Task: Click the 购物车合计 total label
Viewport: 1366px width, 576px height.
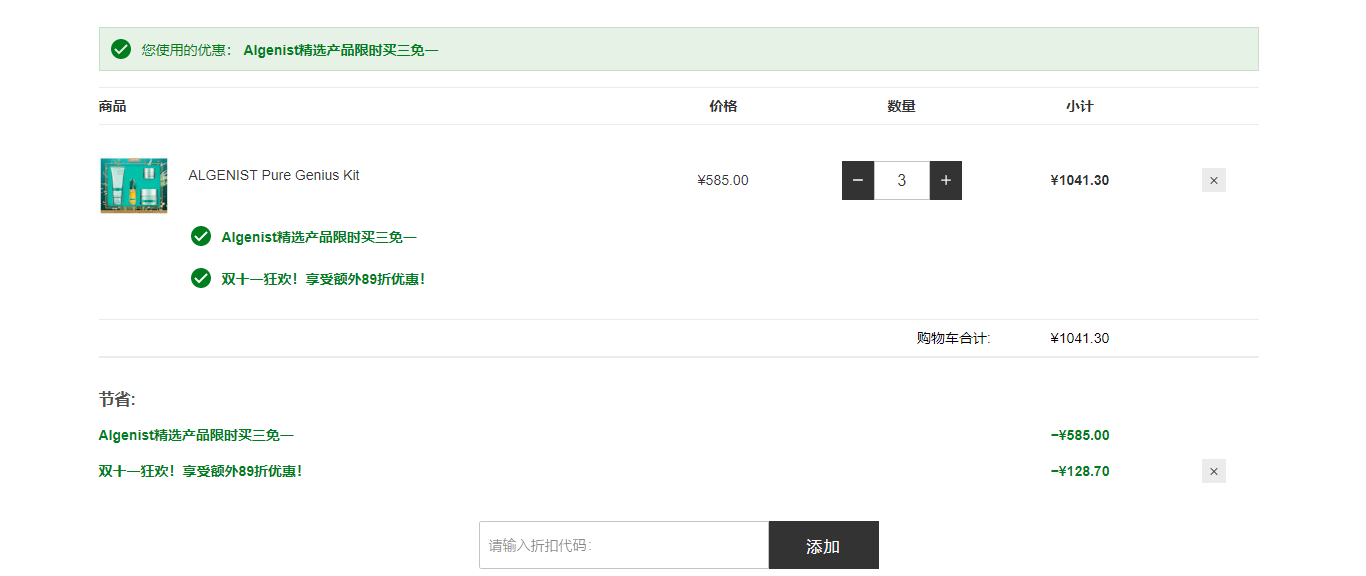Action: (954, 338)
